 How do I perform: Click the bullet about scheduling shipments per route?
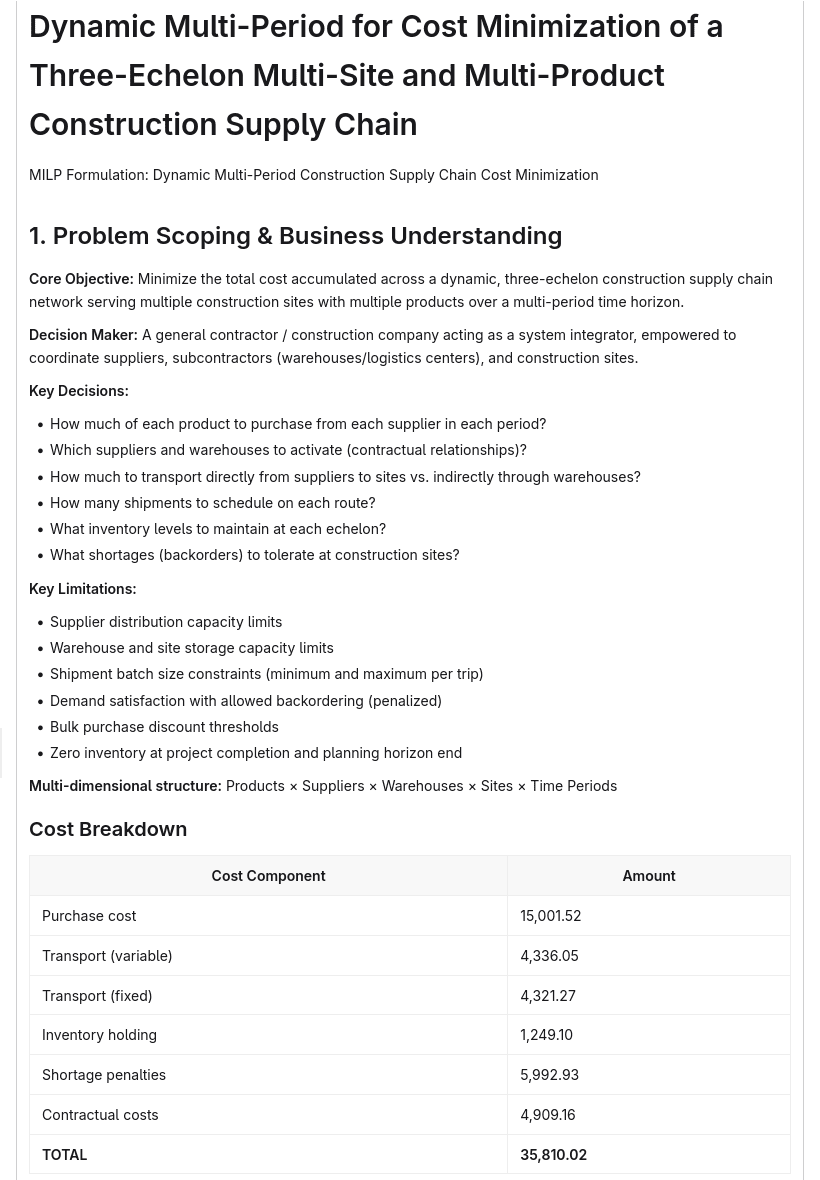[212, 503]
